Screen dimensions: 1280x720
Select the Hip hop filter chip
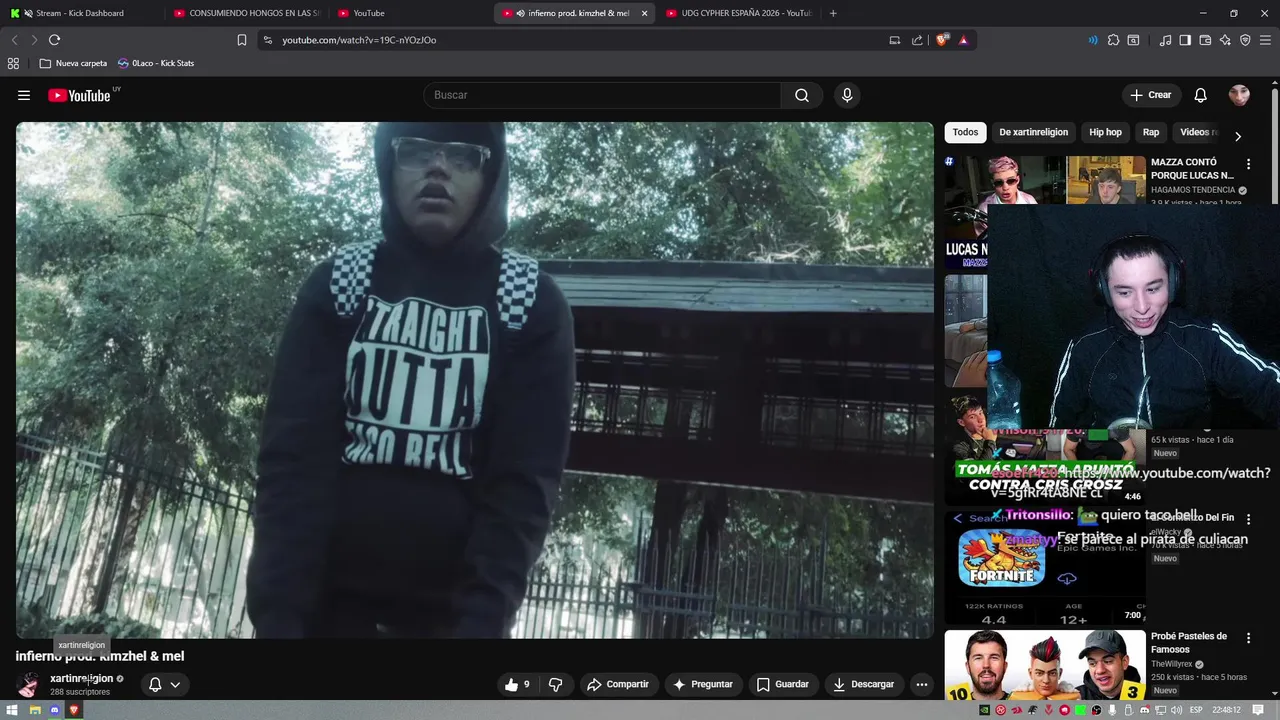pyautogui.click(x=1105, y=132)
